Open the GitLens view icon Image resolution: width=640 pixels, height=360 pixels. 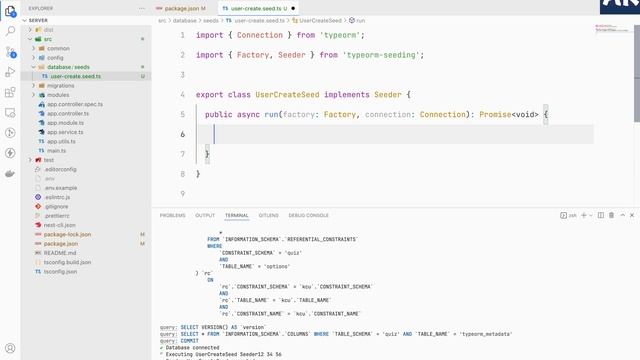coord(10,133)
